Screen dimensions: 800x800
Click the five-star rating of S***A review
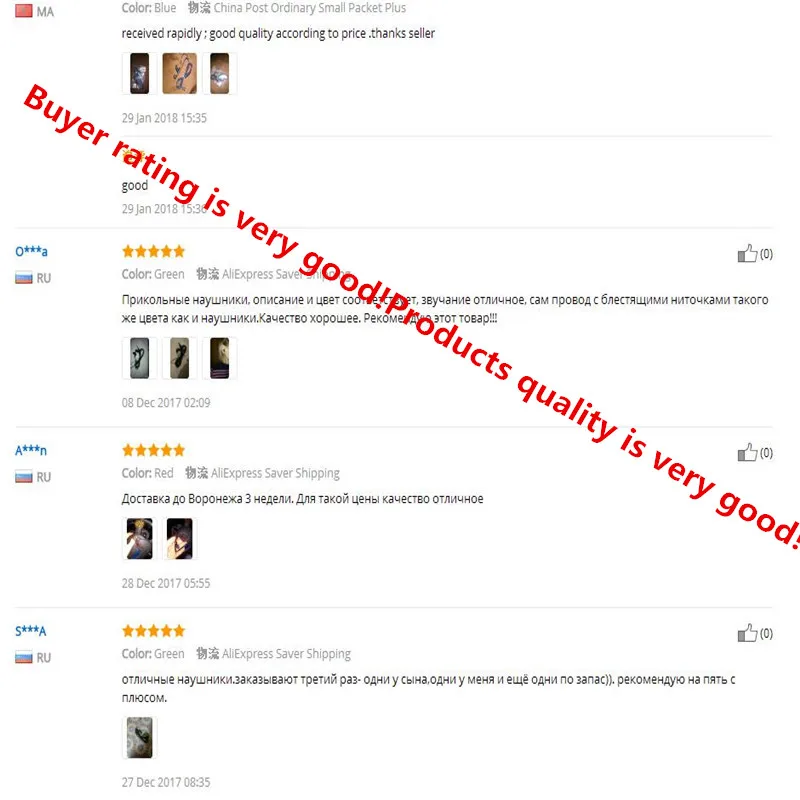pos(154,631)
